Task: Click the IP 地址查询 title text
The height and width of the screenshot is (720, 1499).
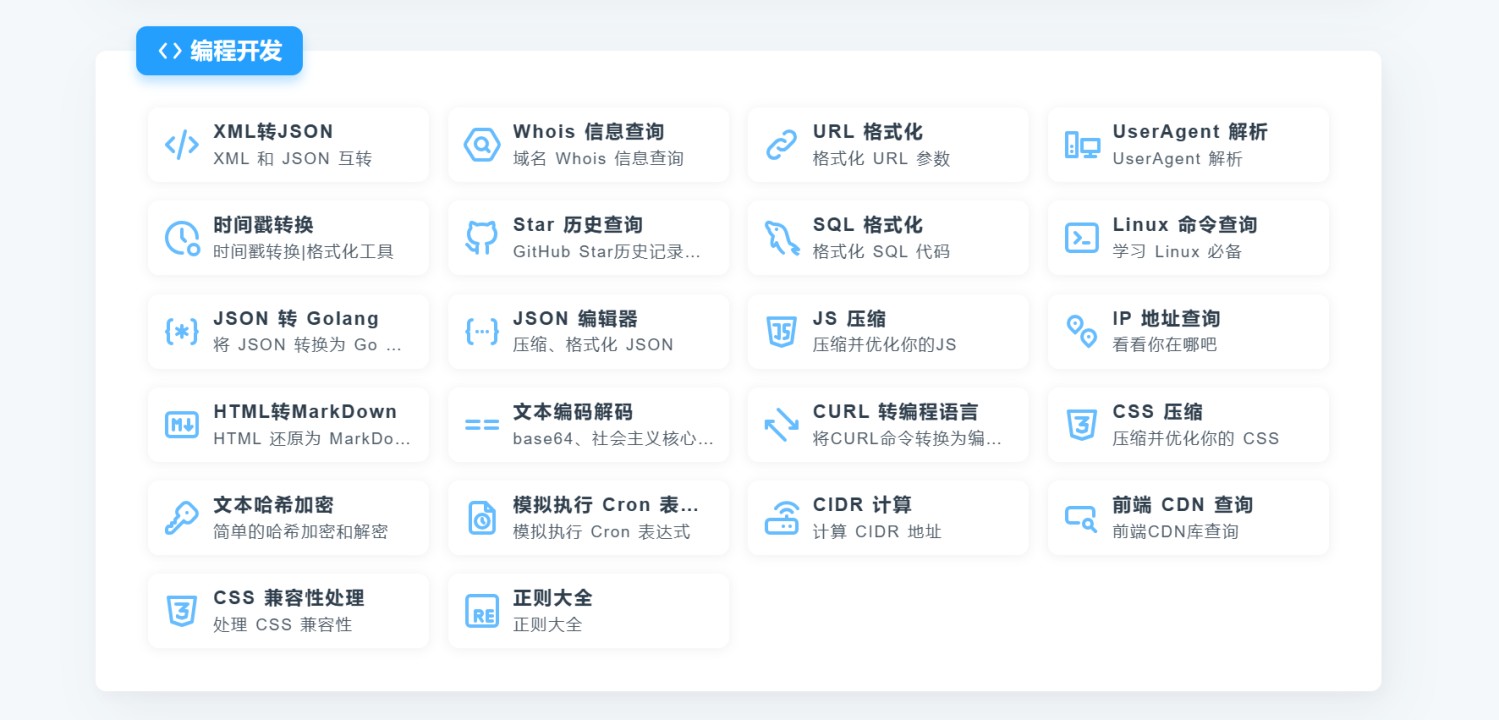Action: pos(1166,319)
